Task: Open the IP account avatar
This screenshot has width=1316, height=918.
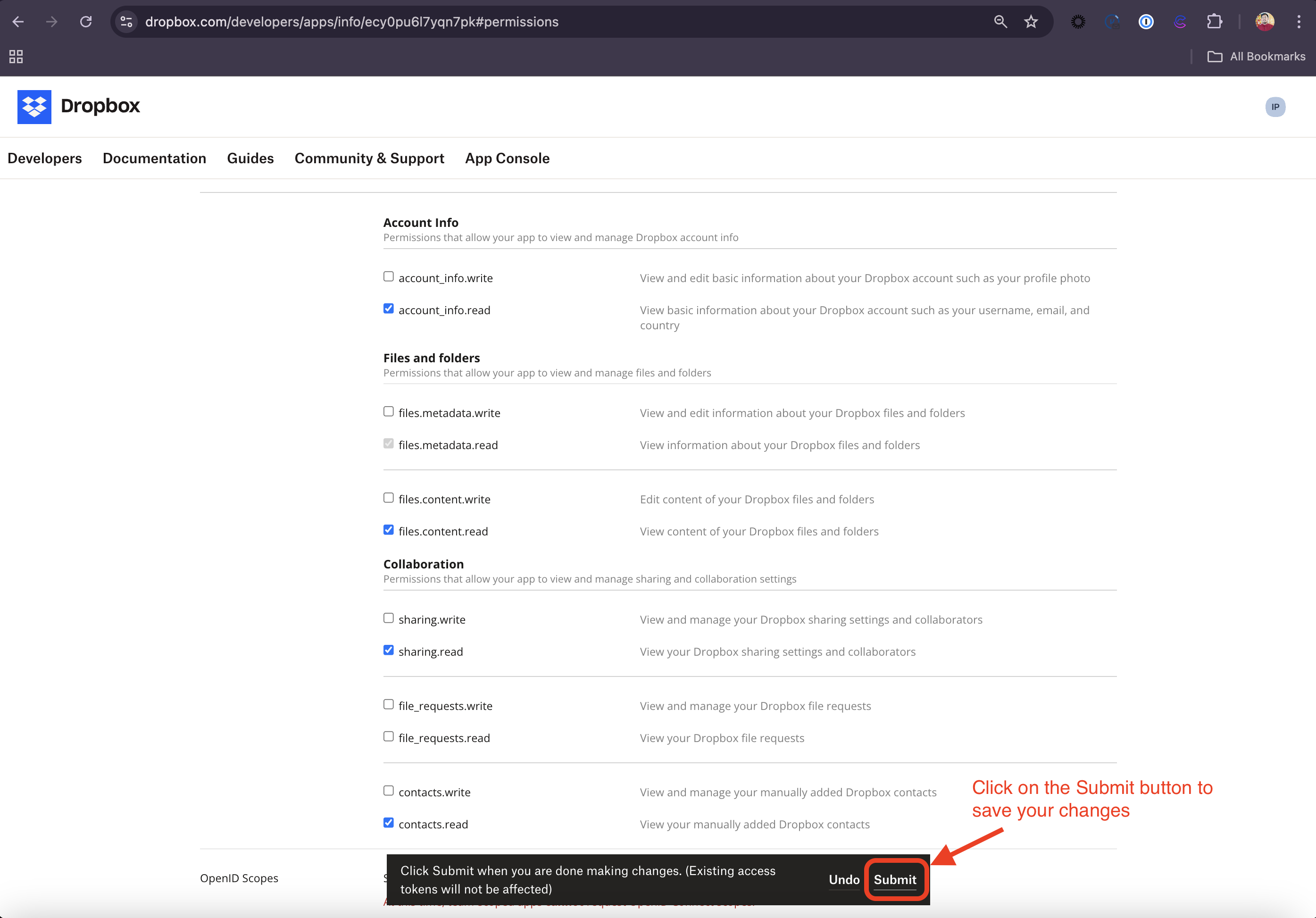Action: pyautogui.click(x=1275, y=107)
